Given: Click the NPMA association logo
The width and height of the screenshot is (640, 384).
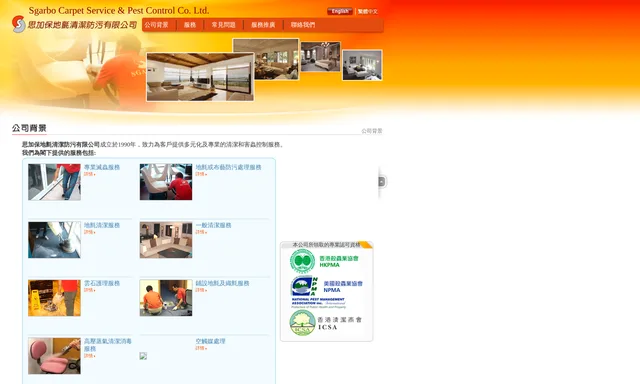Looking at the screenshot, I should click(x=304, y=286).
